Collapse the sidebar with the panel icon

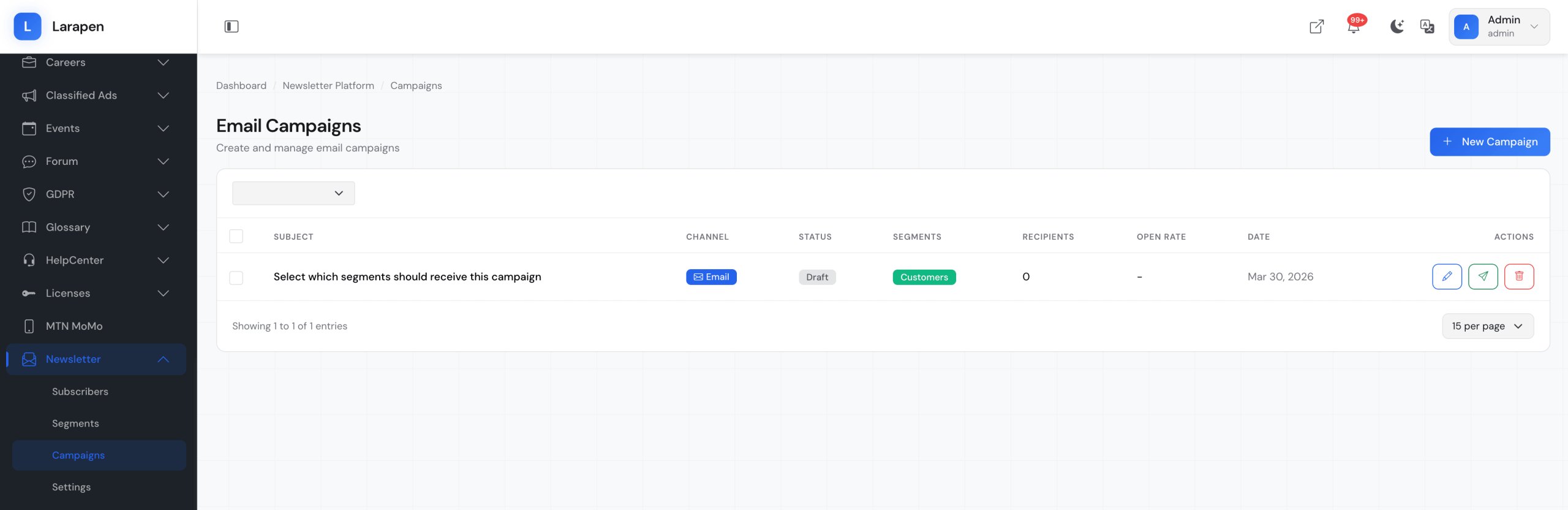point(232,26)
